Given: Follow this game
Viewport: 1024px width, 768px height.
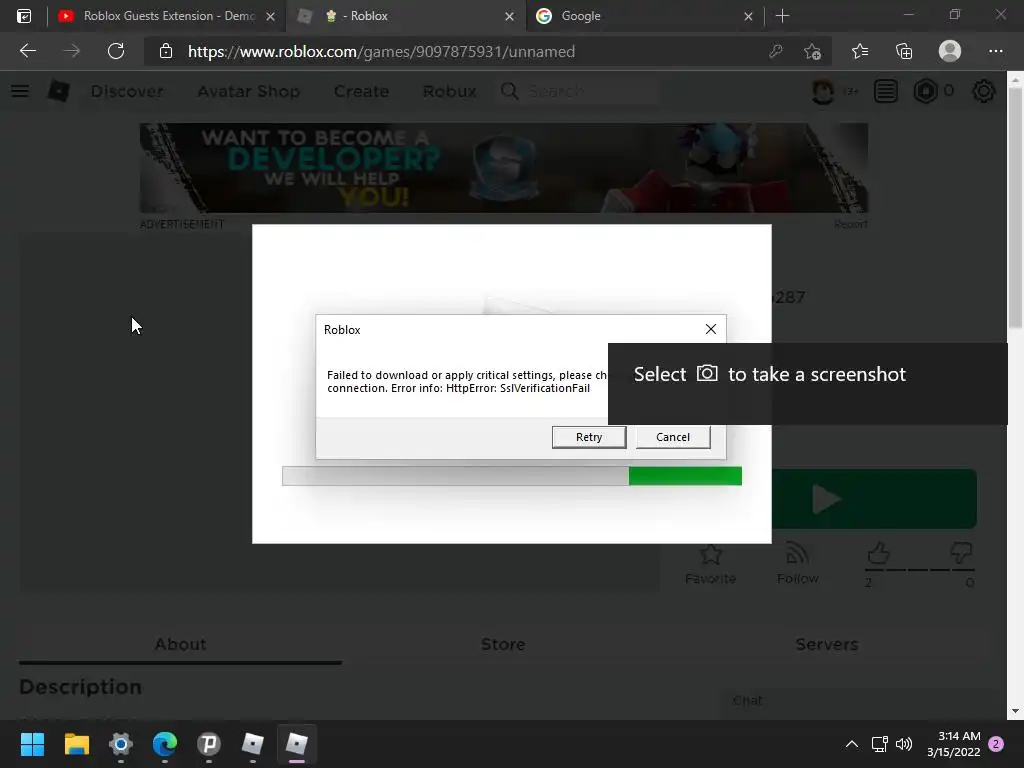Looking at the screenshot, I should (797, 564).
